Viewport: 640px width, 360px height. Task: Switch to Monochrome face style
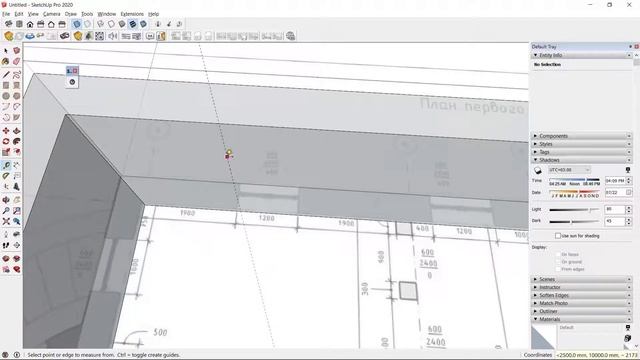[x=143, y=24]
